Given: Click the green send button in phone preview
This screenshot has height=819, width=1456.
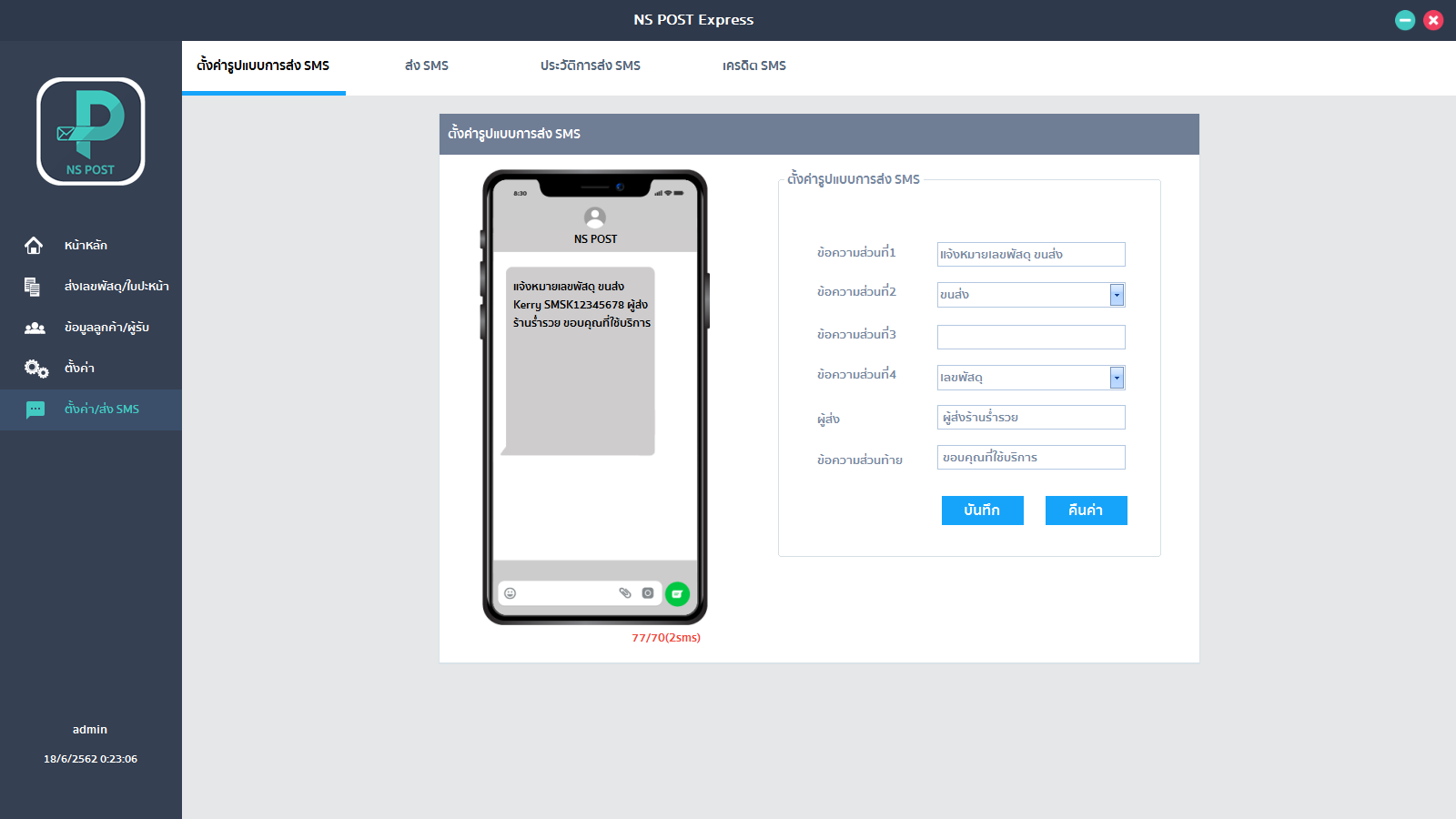Looking at the screenshot, I should [677, 594].
